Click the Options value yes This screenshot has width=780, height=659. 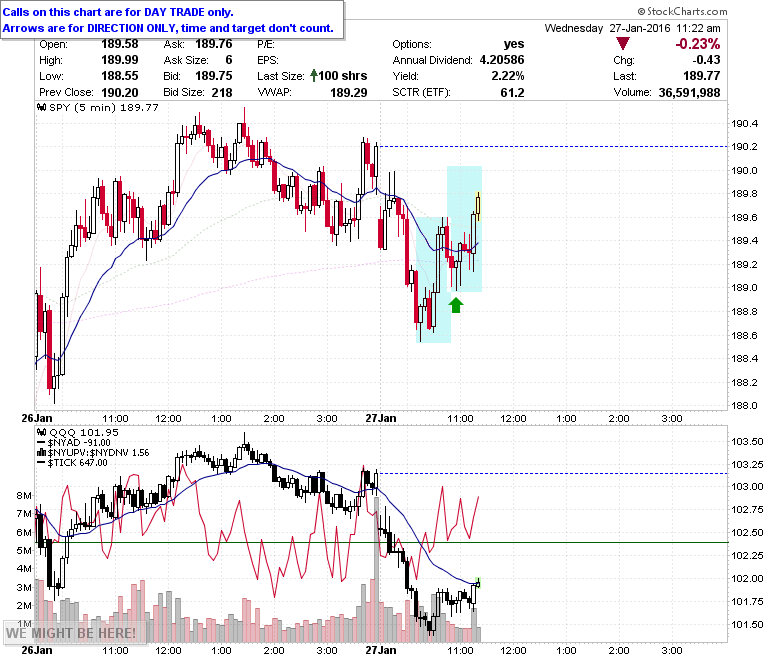[x=514, y=44]
